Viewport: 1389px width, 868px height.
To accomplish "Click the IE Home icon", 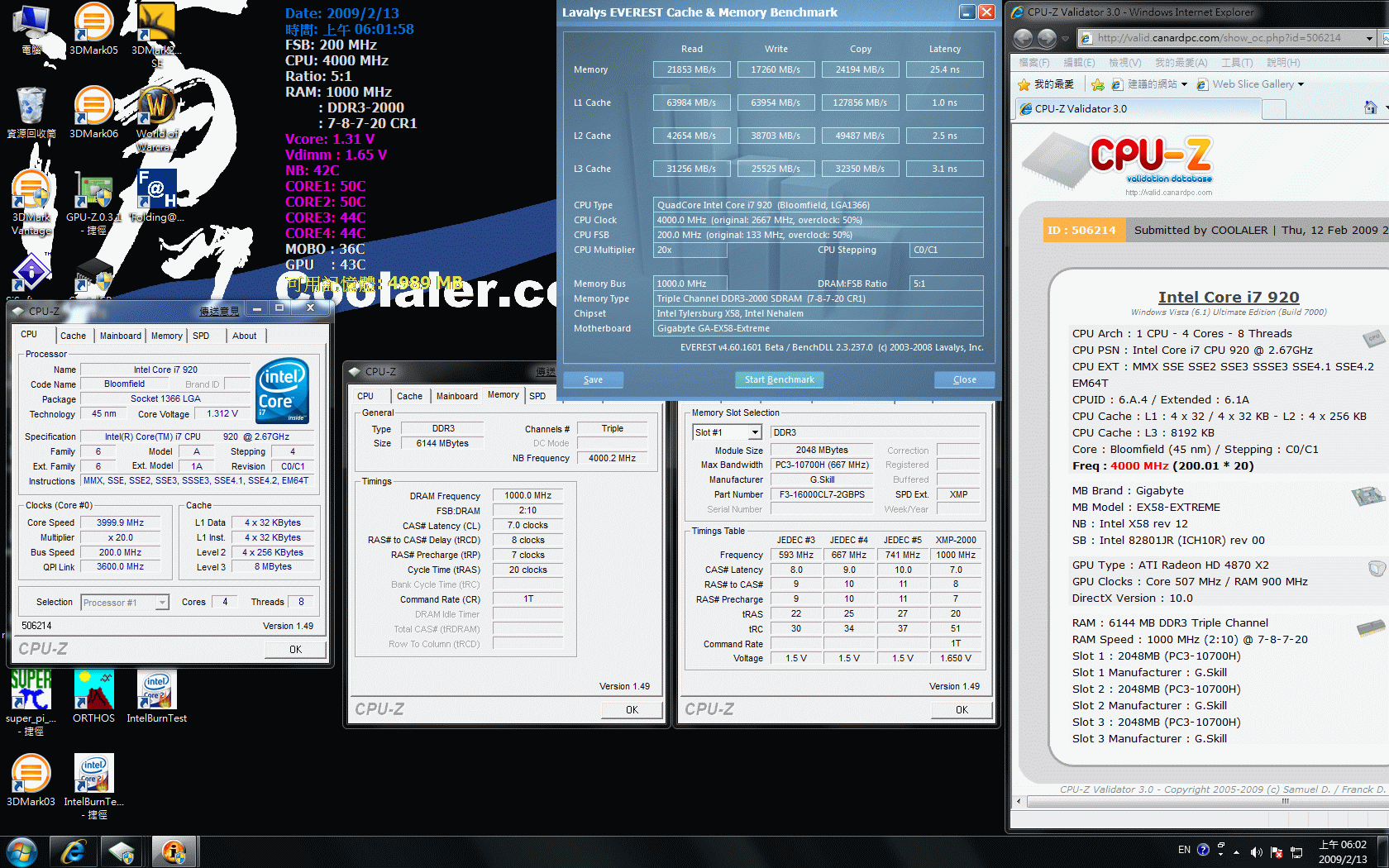I will (1370, 108).
